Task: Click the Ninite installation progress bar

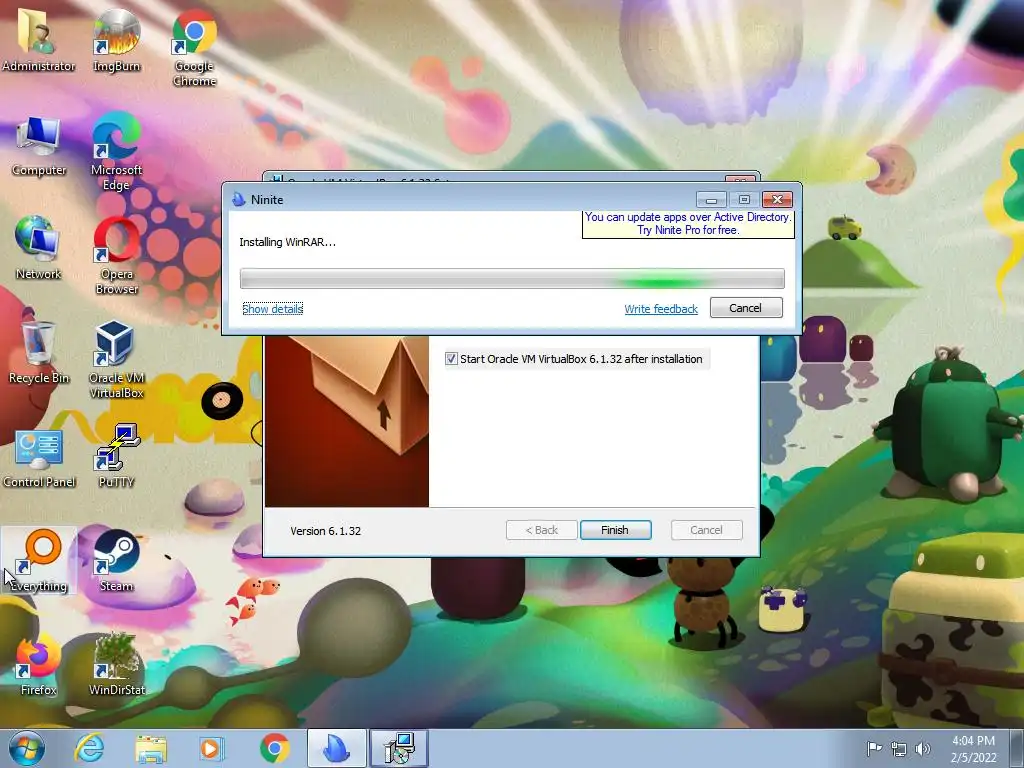Action: (x=512, y=279)
